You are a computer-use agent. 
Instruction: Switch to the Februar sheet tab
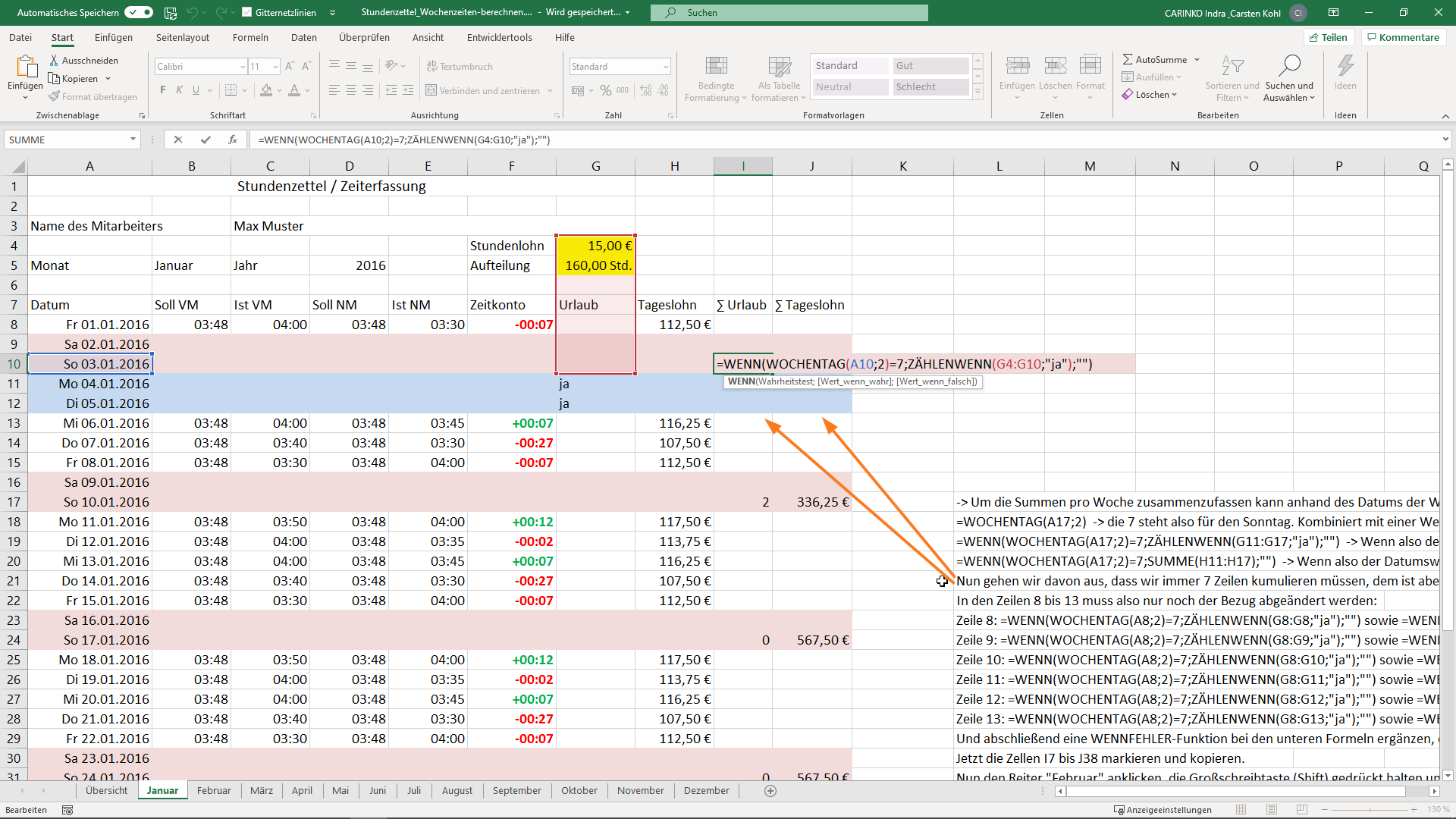(x=214, y=791)
